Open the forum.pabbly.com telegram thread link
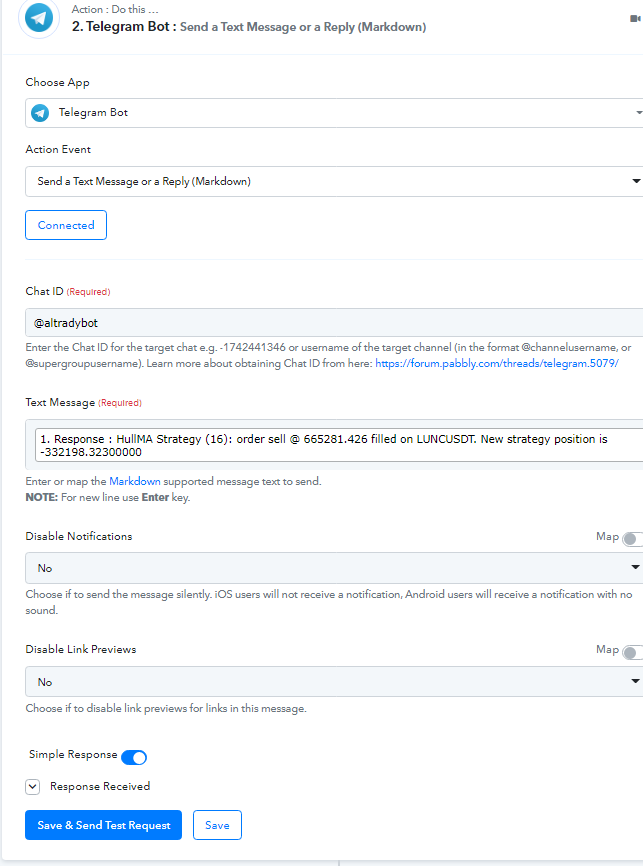Image resolution: width=643 pixels, height=866 pixels. click(497, 363)
